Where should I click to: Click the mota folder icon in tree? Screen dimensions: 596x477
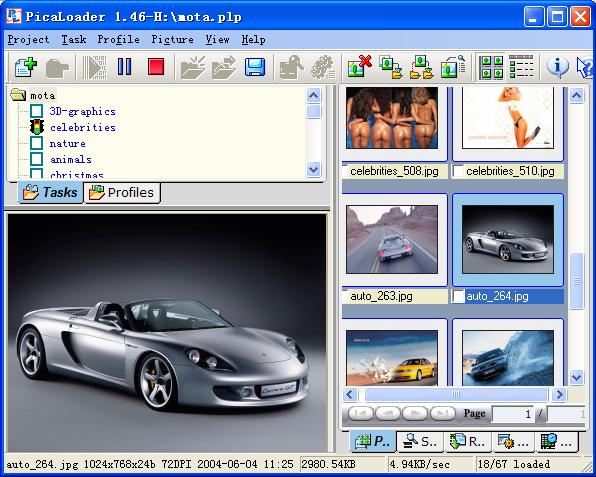click(18, 95)
